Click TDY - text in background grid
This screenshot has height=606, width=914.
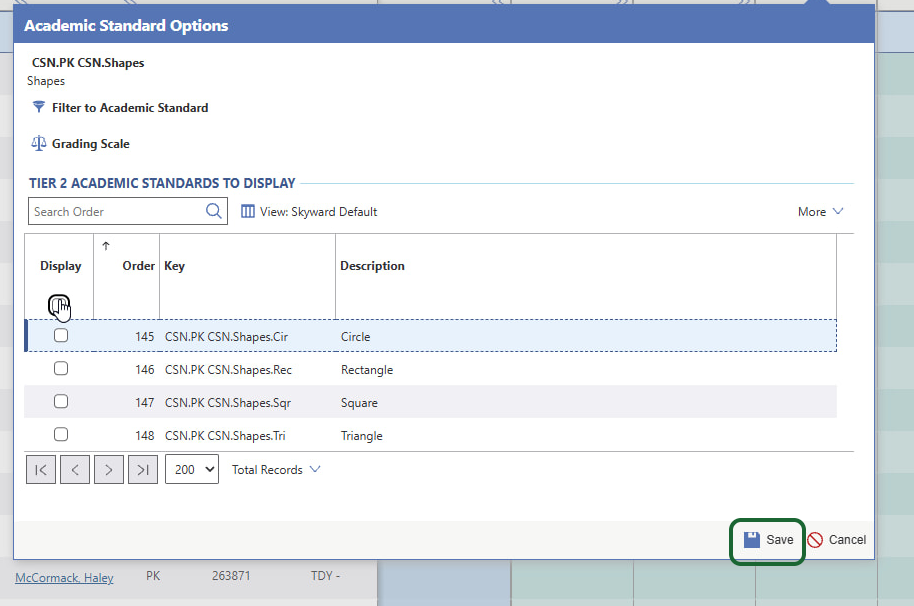(x=325, y=576)
